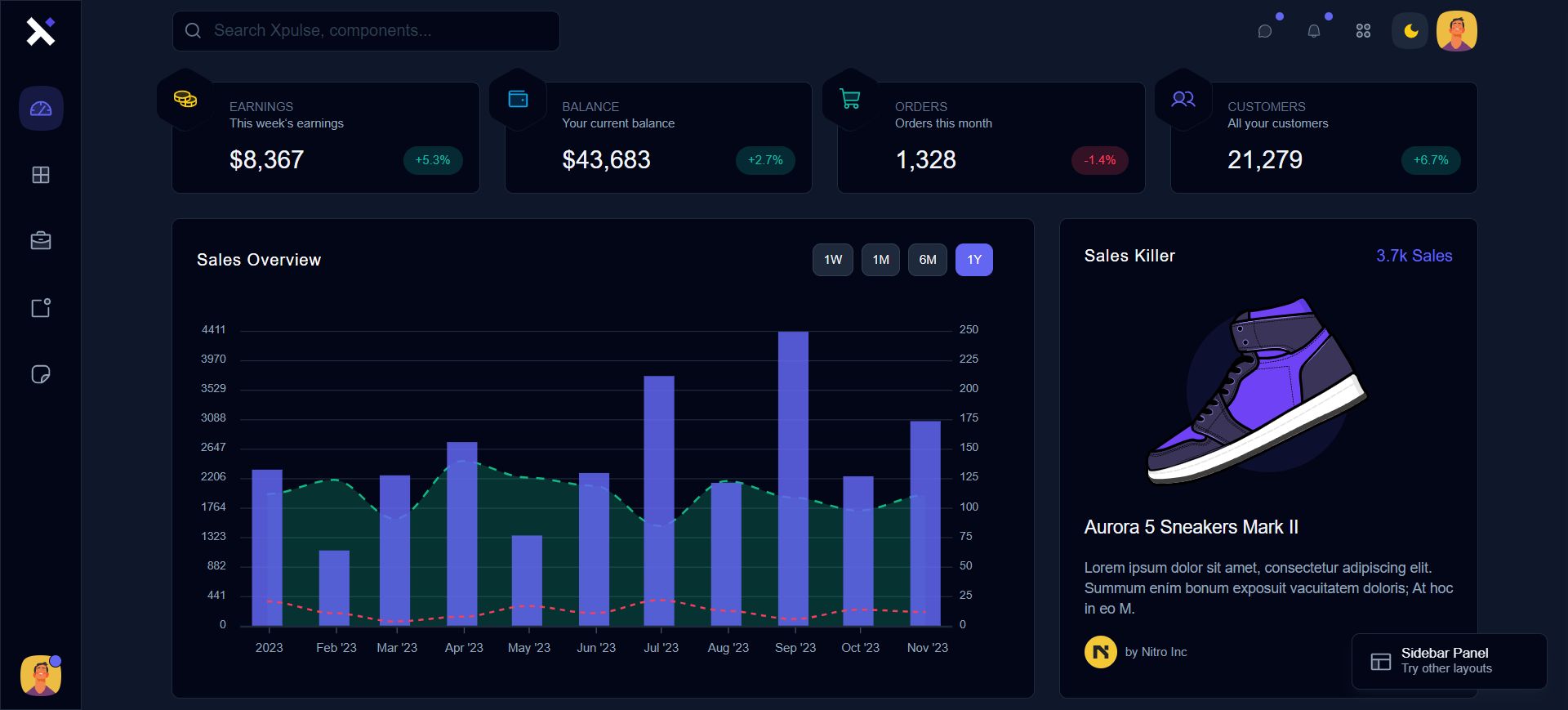The width and height of the screenshot is (1568, 710).
Task: Select the 1Y chart period
Action: coord(974,260)
